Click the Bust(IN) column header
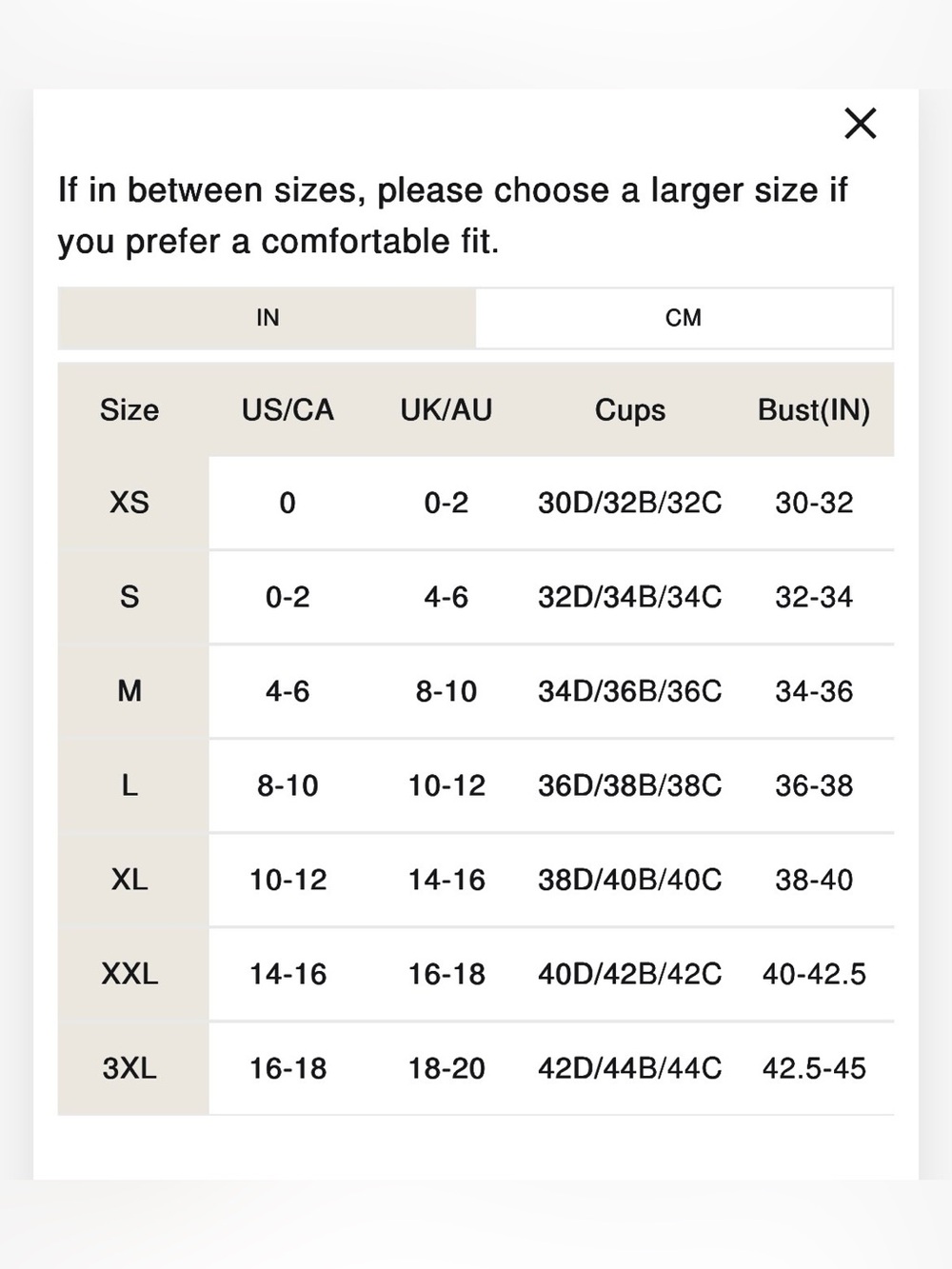Viewport: 952px width, 1269px height. pos(814,410)
